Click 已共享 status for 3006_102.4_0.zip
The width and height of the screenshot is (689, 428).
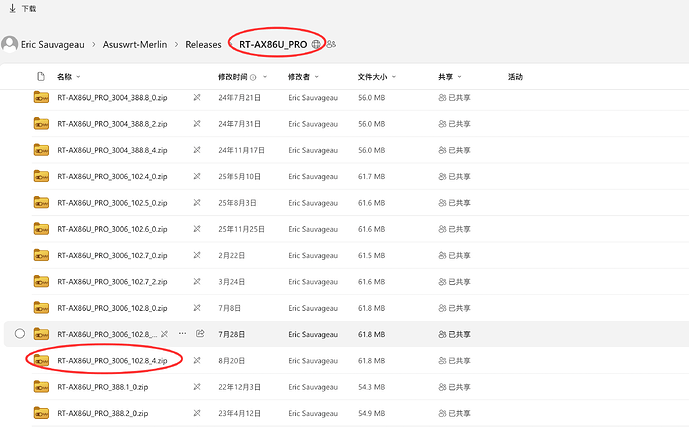click(x=454, y=177)
